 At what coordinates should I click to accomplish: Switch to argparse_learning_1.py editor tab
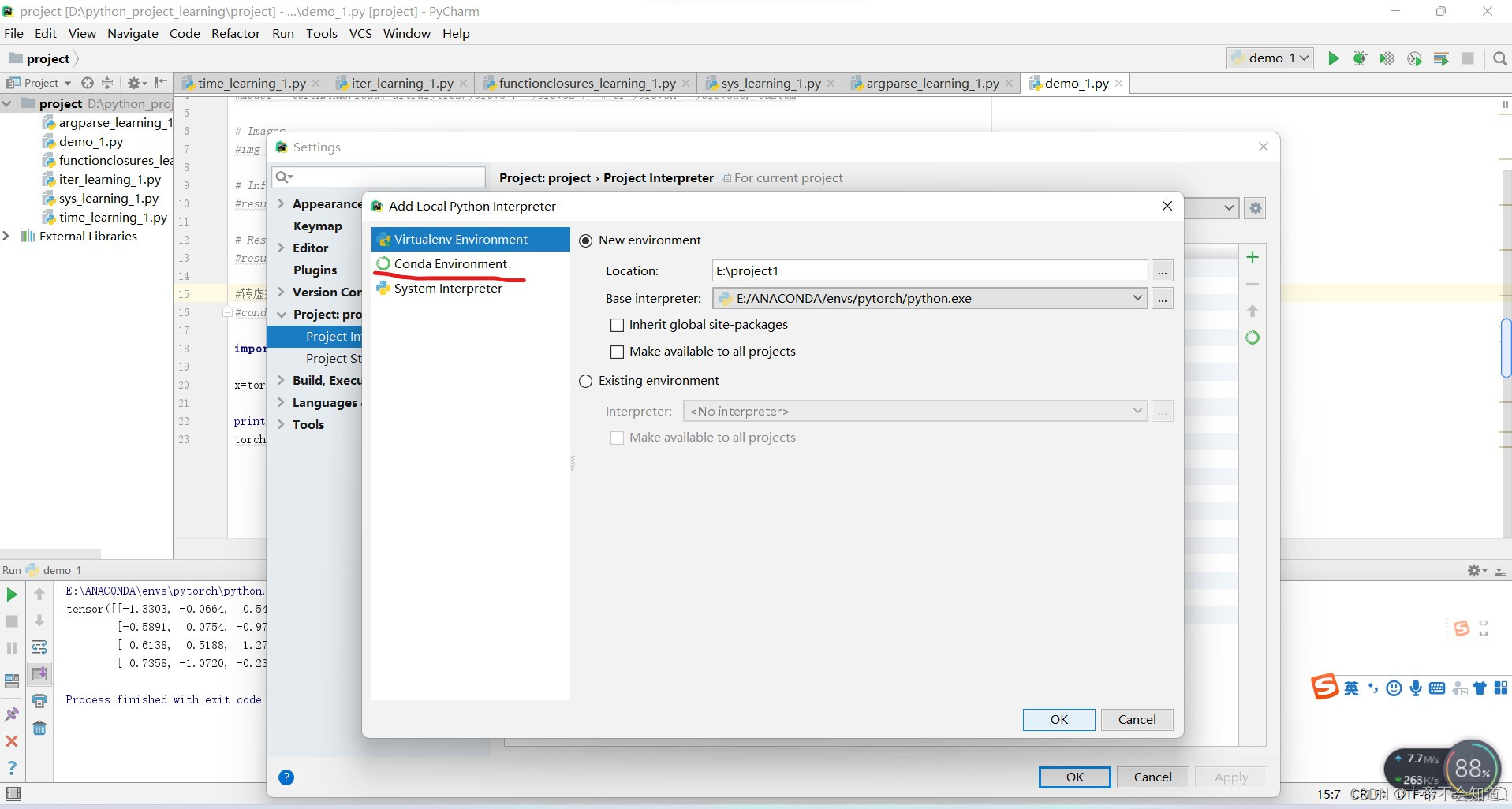tap(931, 83)
